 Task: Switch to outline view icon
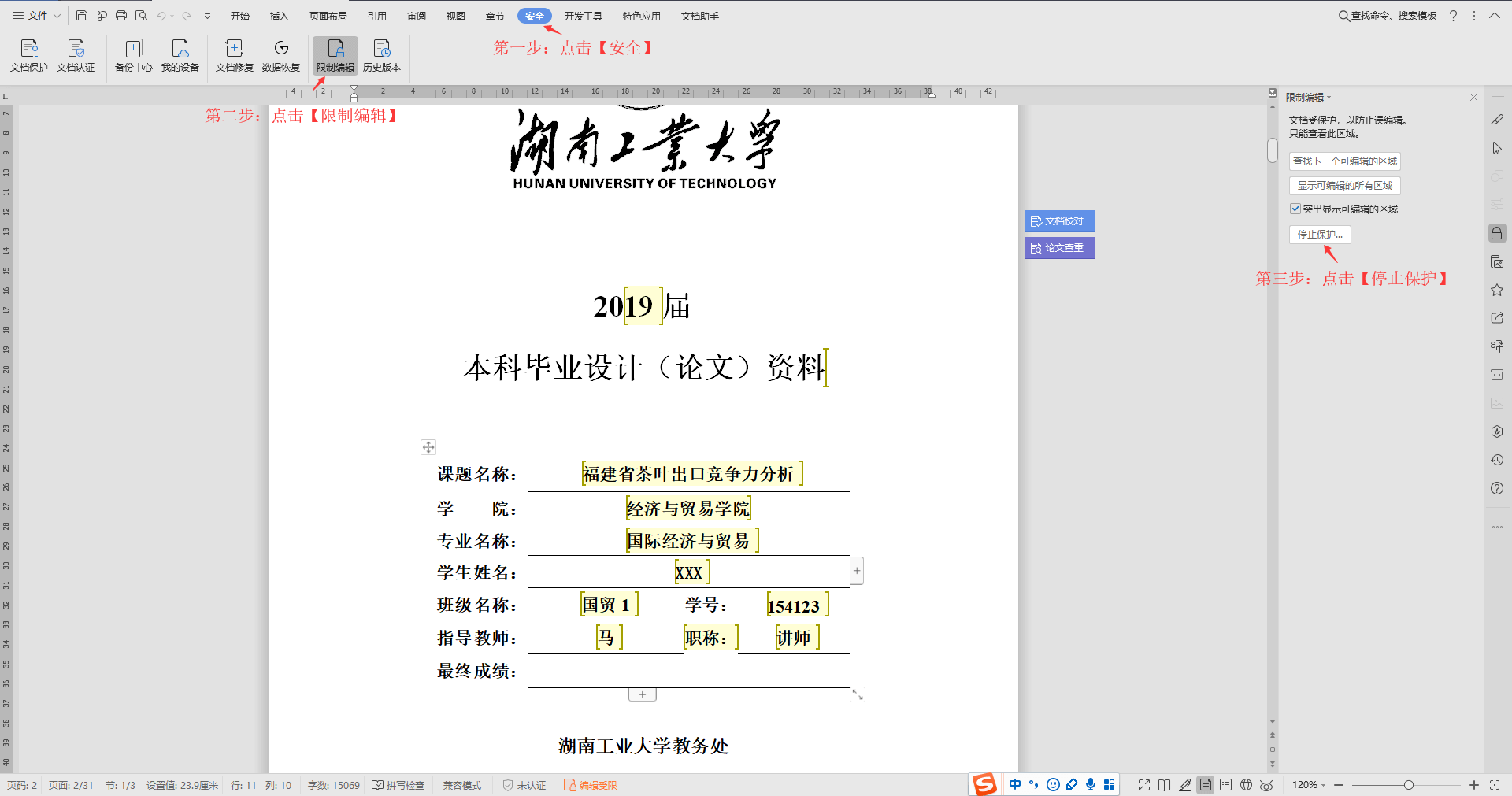point(1226,785)
